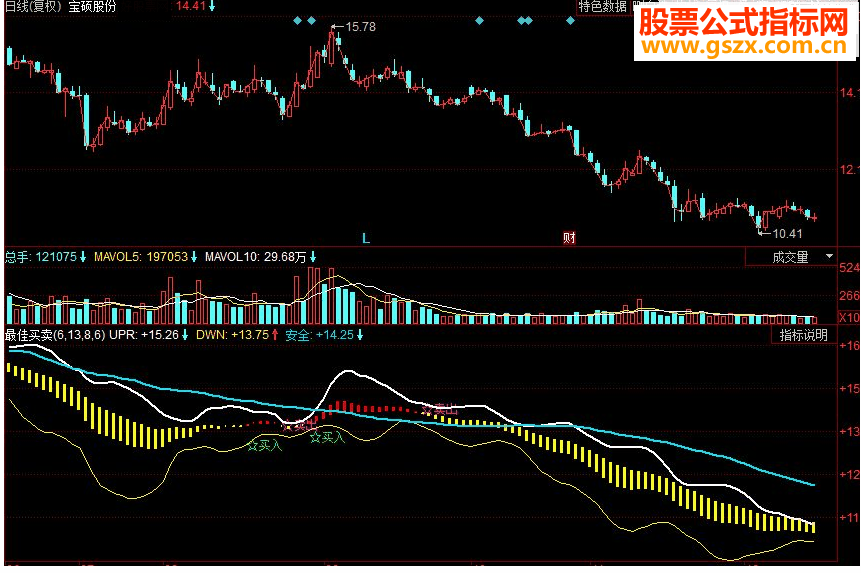Click the 指标说明 button
Viewport: 861px width, 573px height.
tap(803, 335)
